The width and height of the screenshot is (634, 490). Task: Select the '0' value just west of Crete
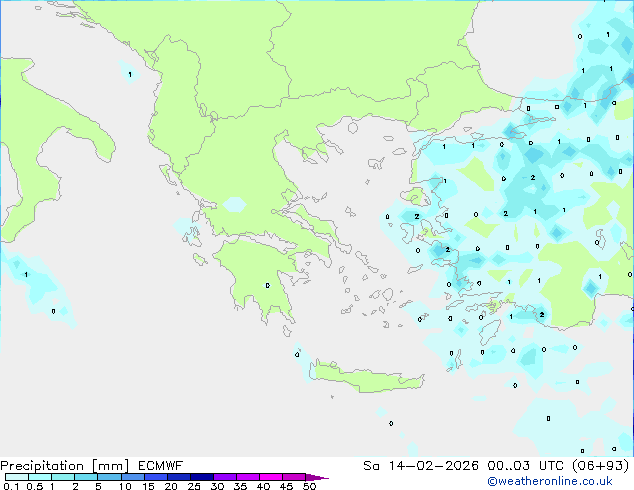pos(297,355)
